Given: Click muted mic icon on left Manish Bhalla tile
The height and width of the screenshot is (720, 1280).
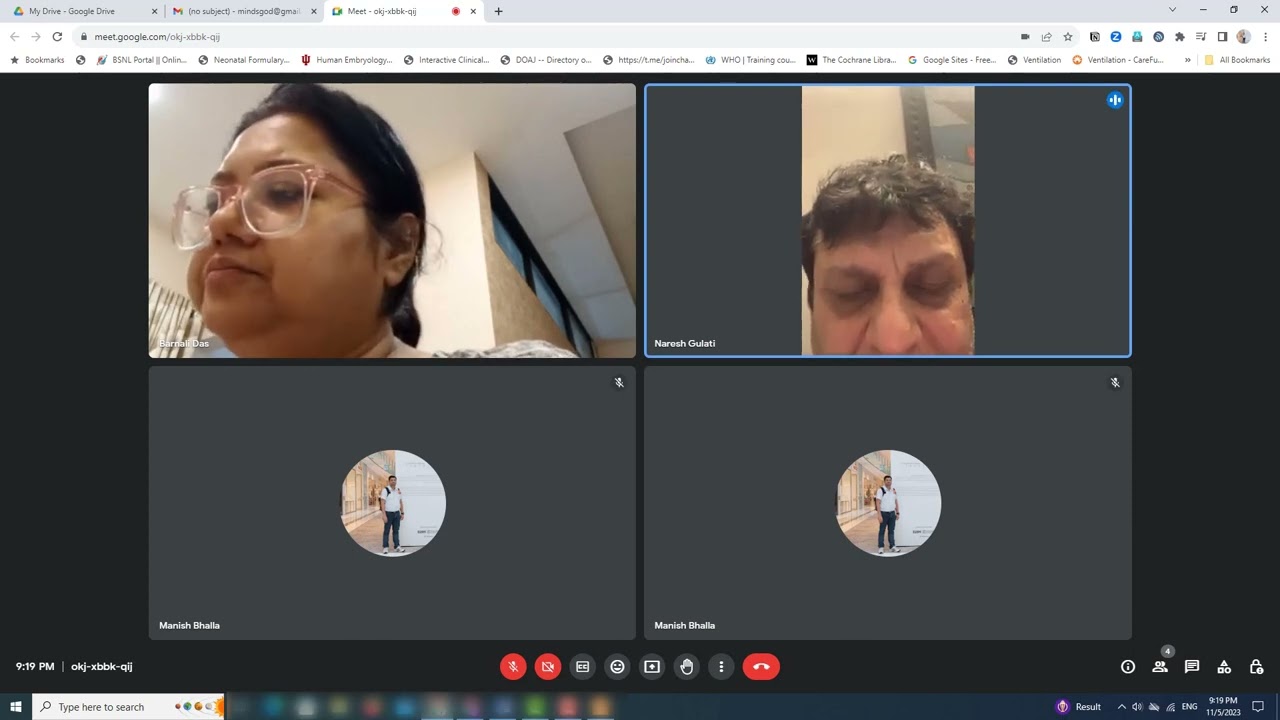Looking at the screenshot, I should pyautogui.click(x=619, y=383).
